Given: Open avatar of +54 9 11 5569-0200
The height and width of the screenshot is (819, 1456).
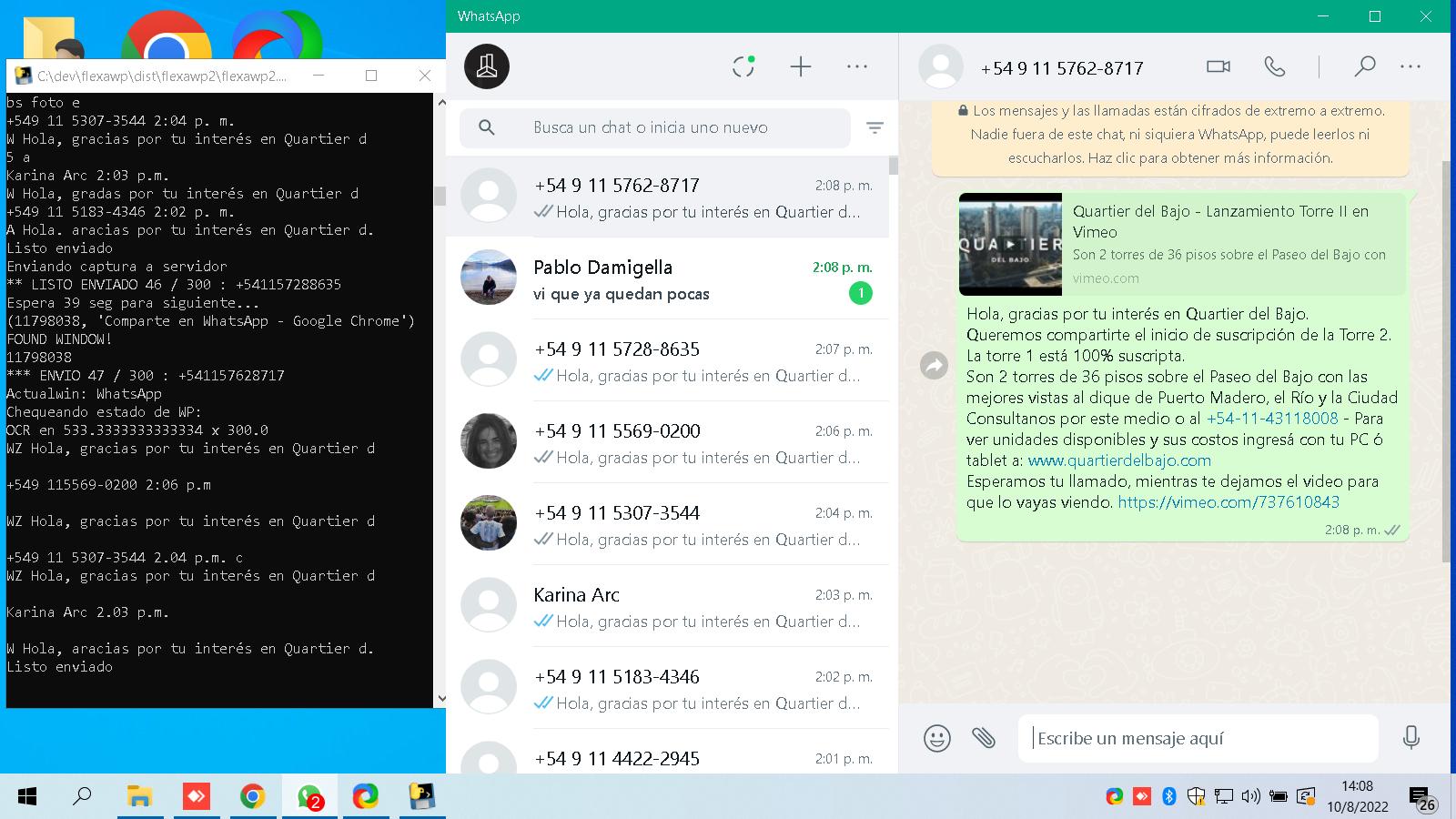Looking at the screenshot, I should (489, 441).
